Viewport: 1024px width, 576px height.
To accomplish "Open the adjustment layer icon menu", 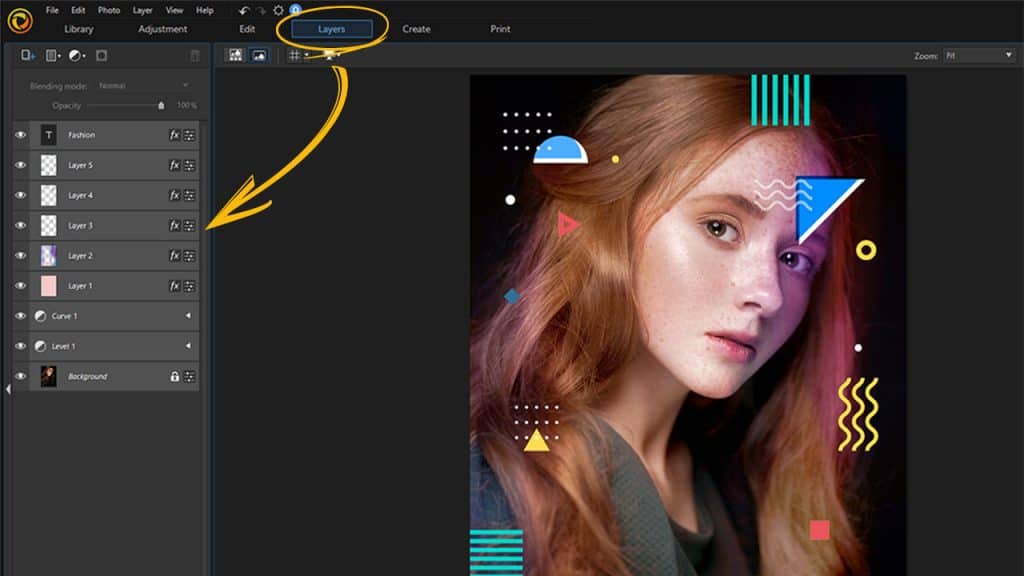I will 77,56.
